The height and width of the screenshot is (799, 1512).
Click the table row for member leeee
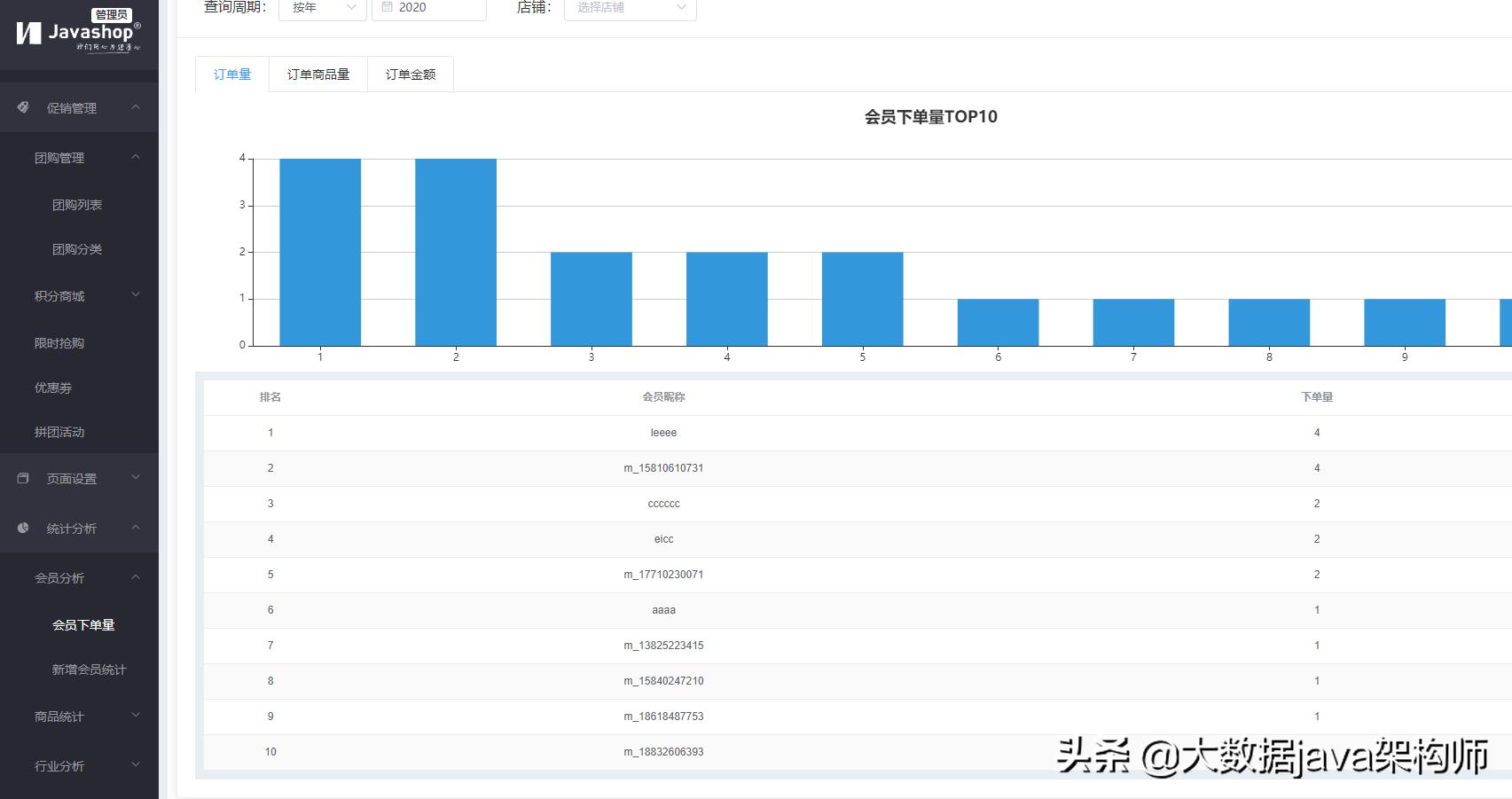pos(665,433)
